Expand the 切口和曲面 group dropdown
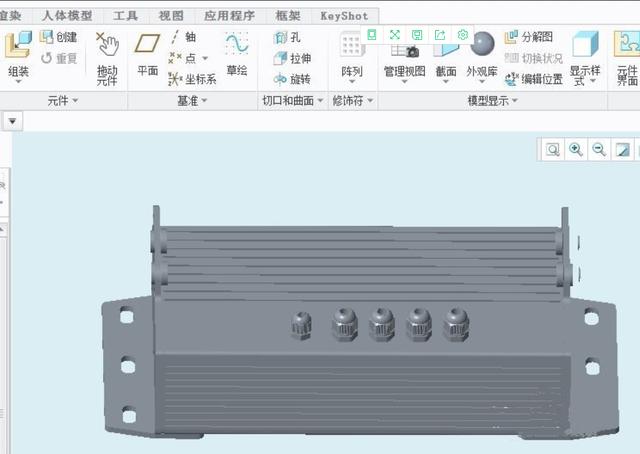640x454 pixels. (320, 100)
